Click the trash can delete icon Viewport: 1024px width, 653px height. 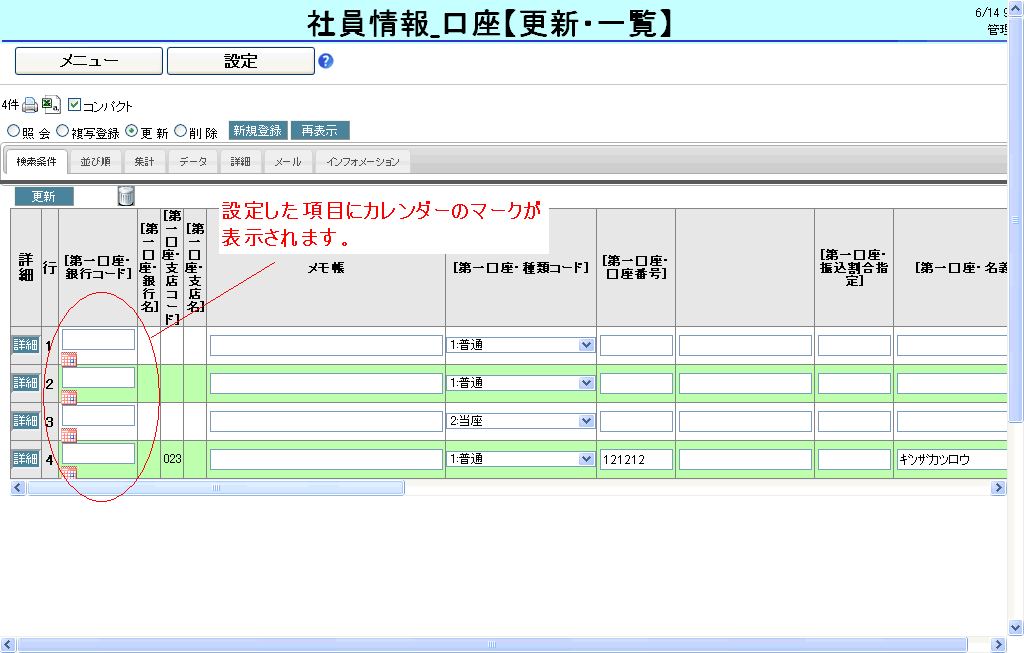(126, 196)
